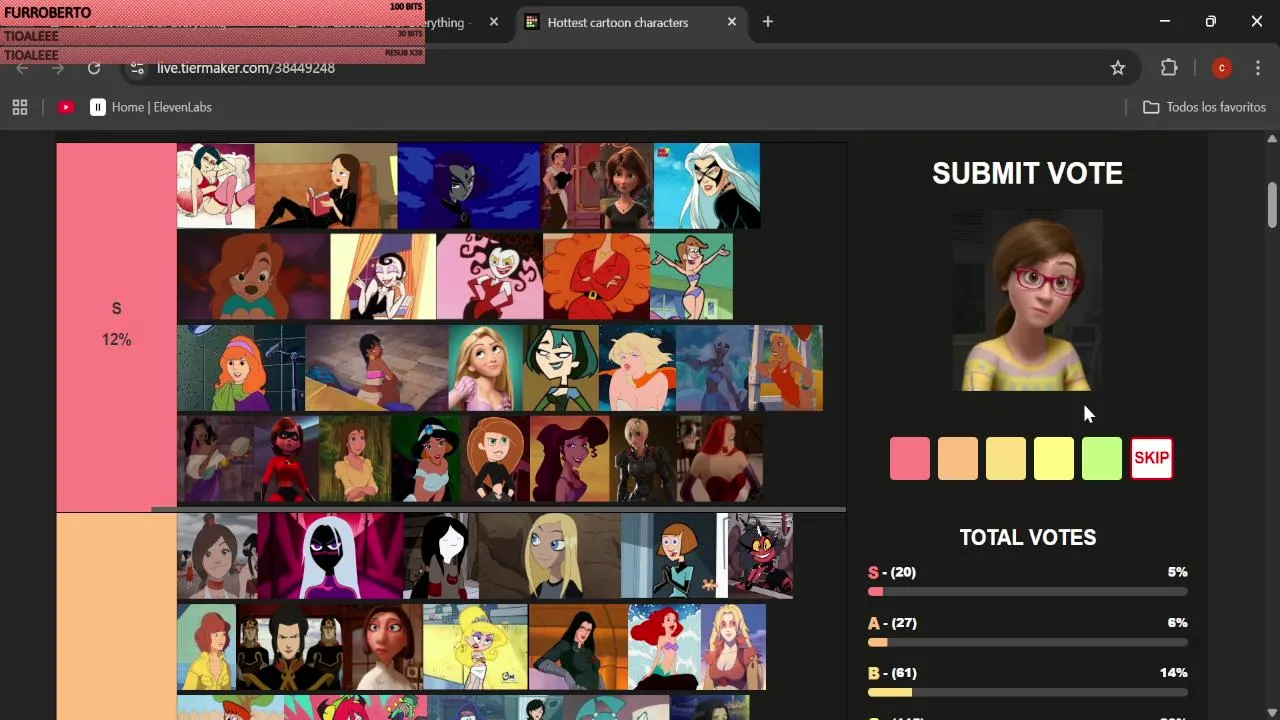Select the Jane in yellow dress thumbnail
The width and height of the screenshot is (1280, 720).
tap(355, 458)
